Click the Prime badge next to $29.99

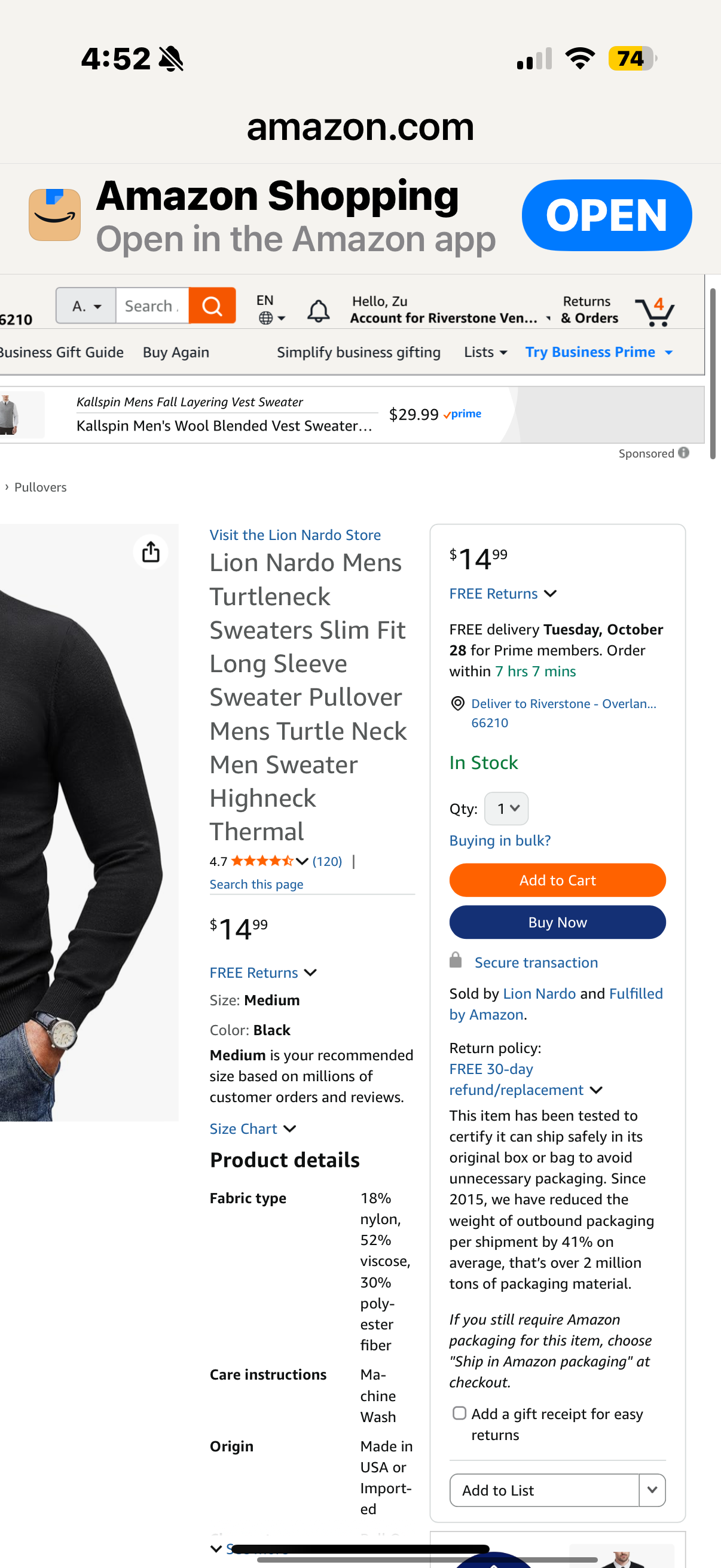[x=462, y=413]
